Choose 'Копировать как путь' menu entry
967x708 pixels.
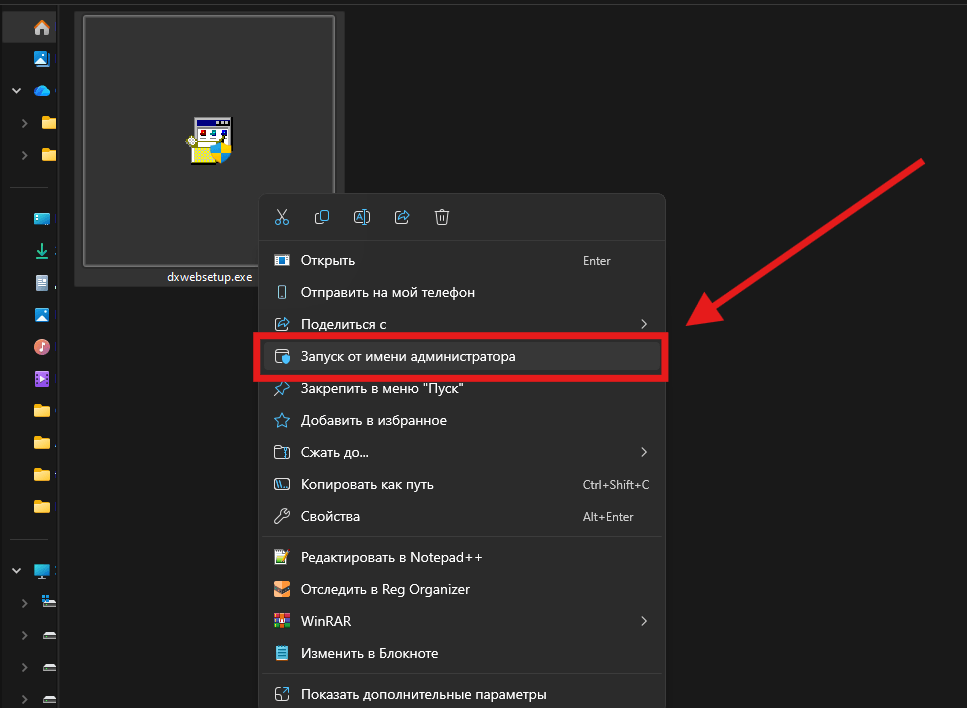tap(367, 484)
